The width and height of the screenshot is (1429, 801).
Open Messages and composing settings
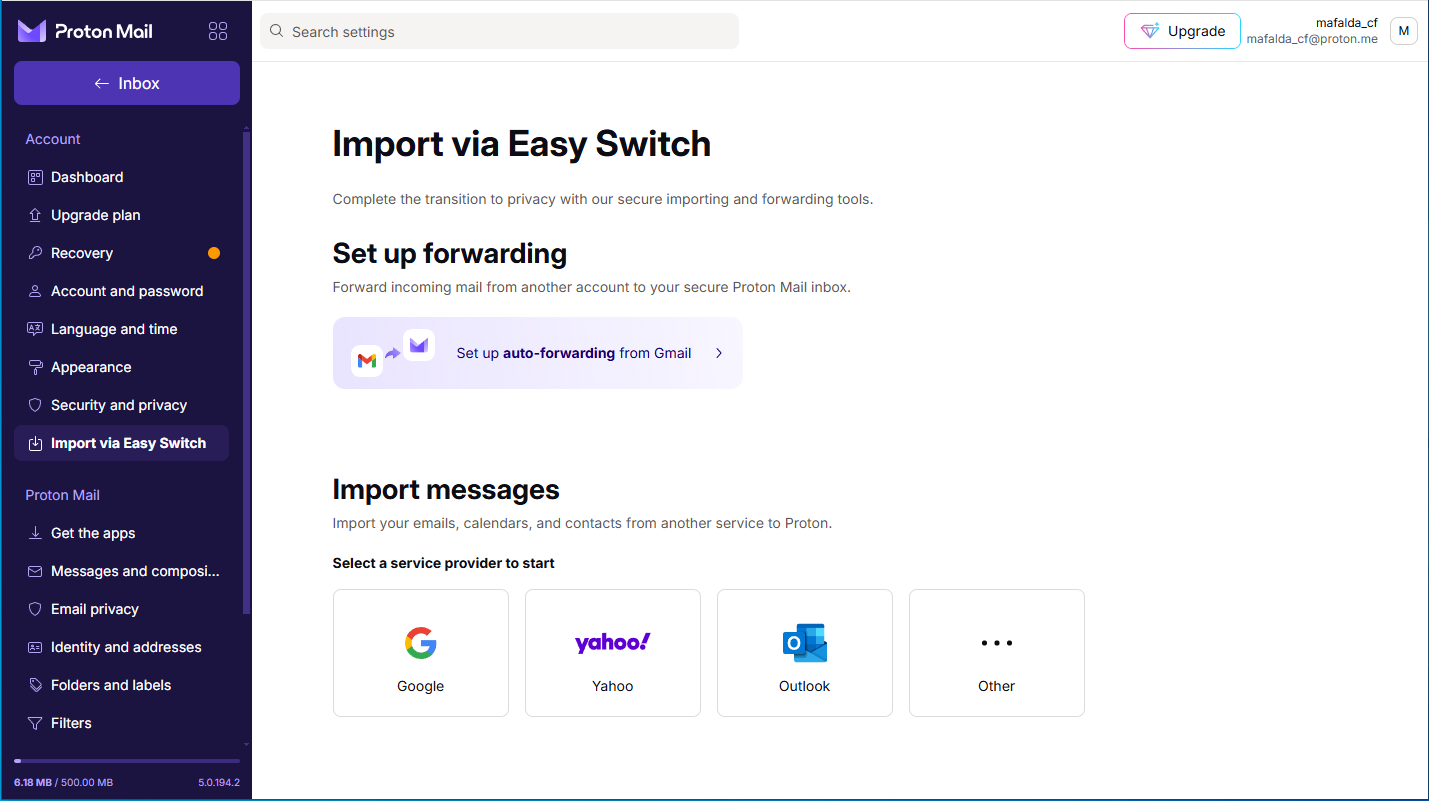pos(121,571)
